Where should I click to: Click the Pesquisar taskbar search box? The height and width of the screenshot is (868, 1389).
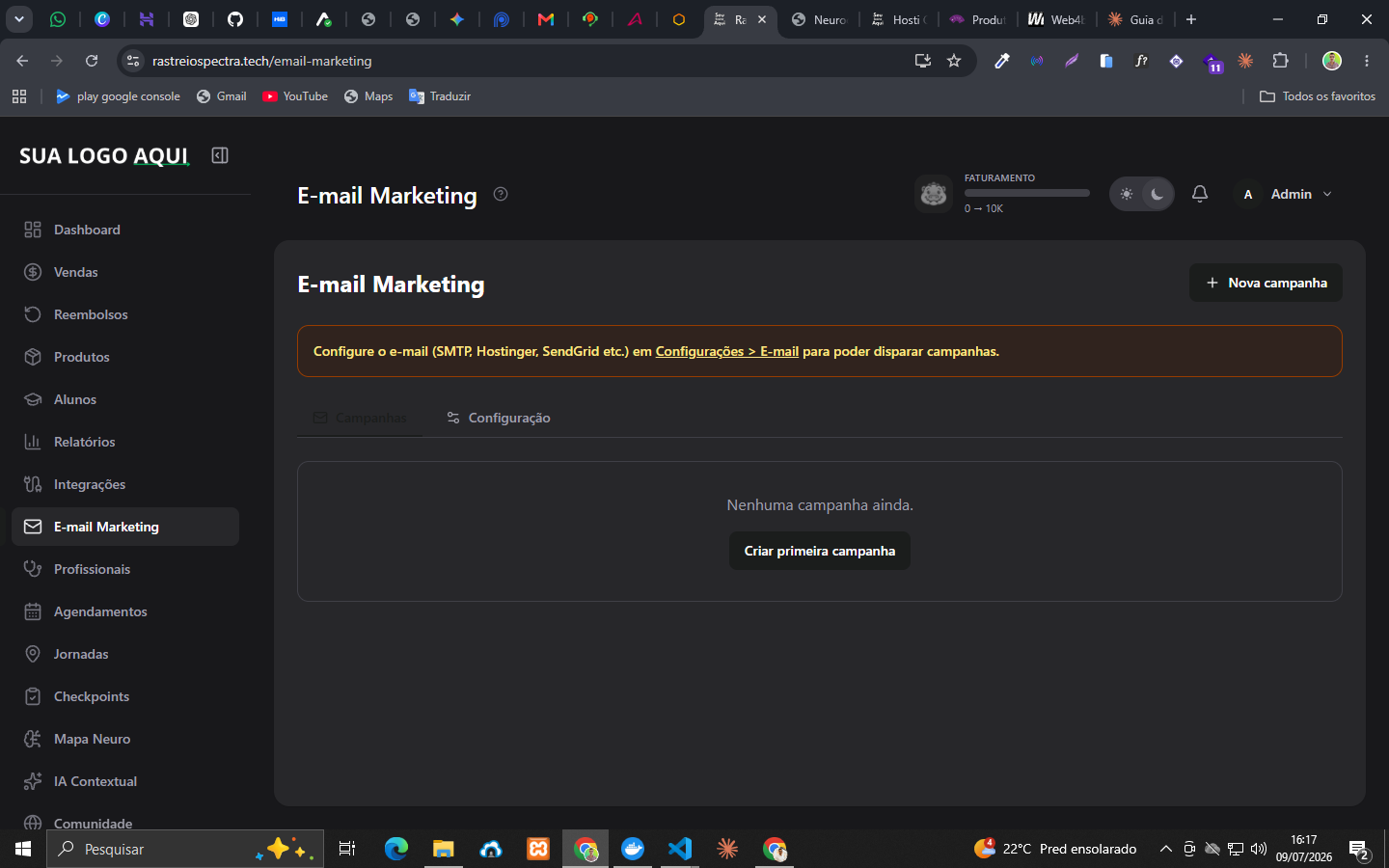tap(185, 849)
